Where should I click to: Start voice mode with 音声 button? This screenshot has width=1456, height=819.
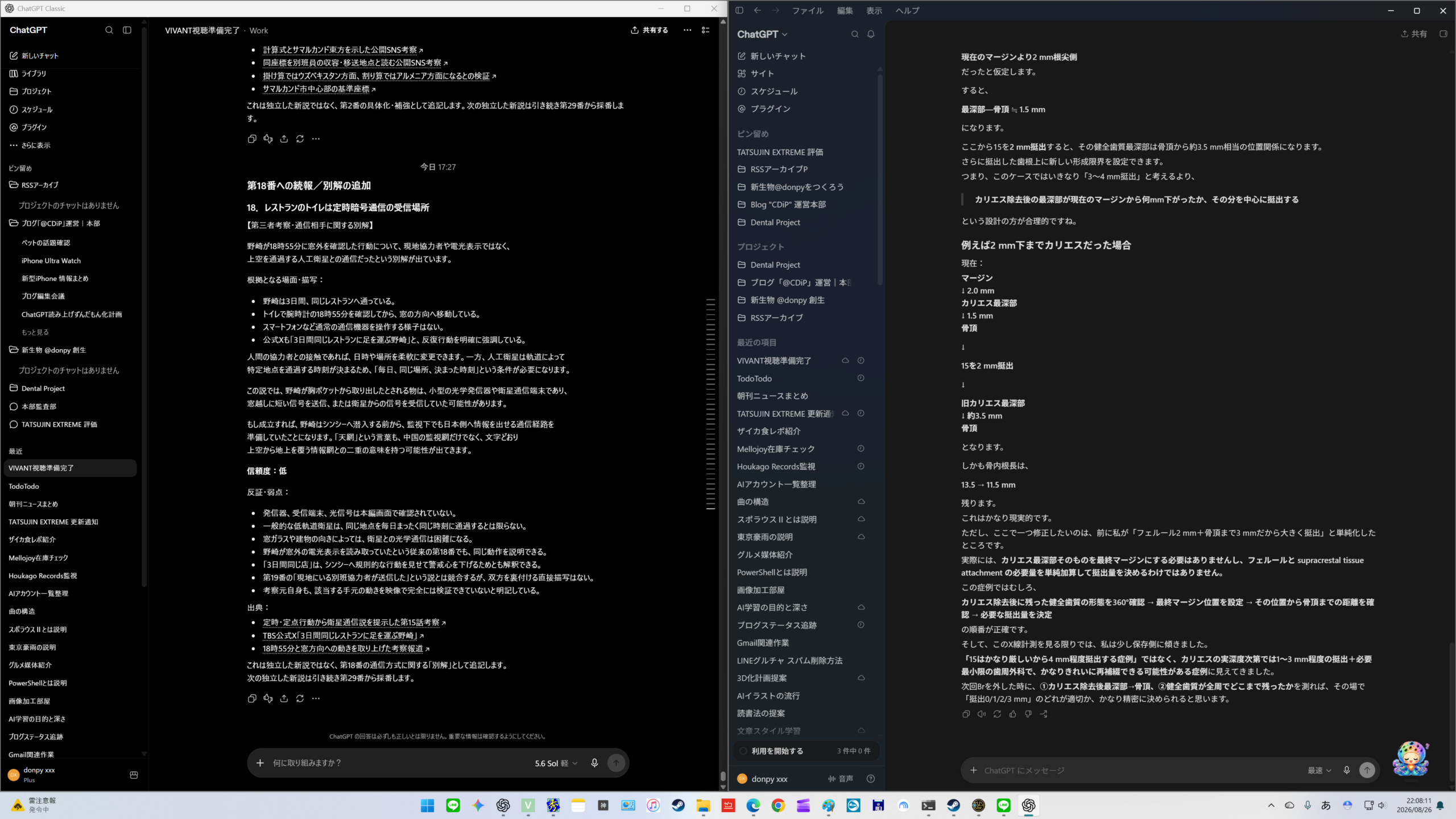841,779
